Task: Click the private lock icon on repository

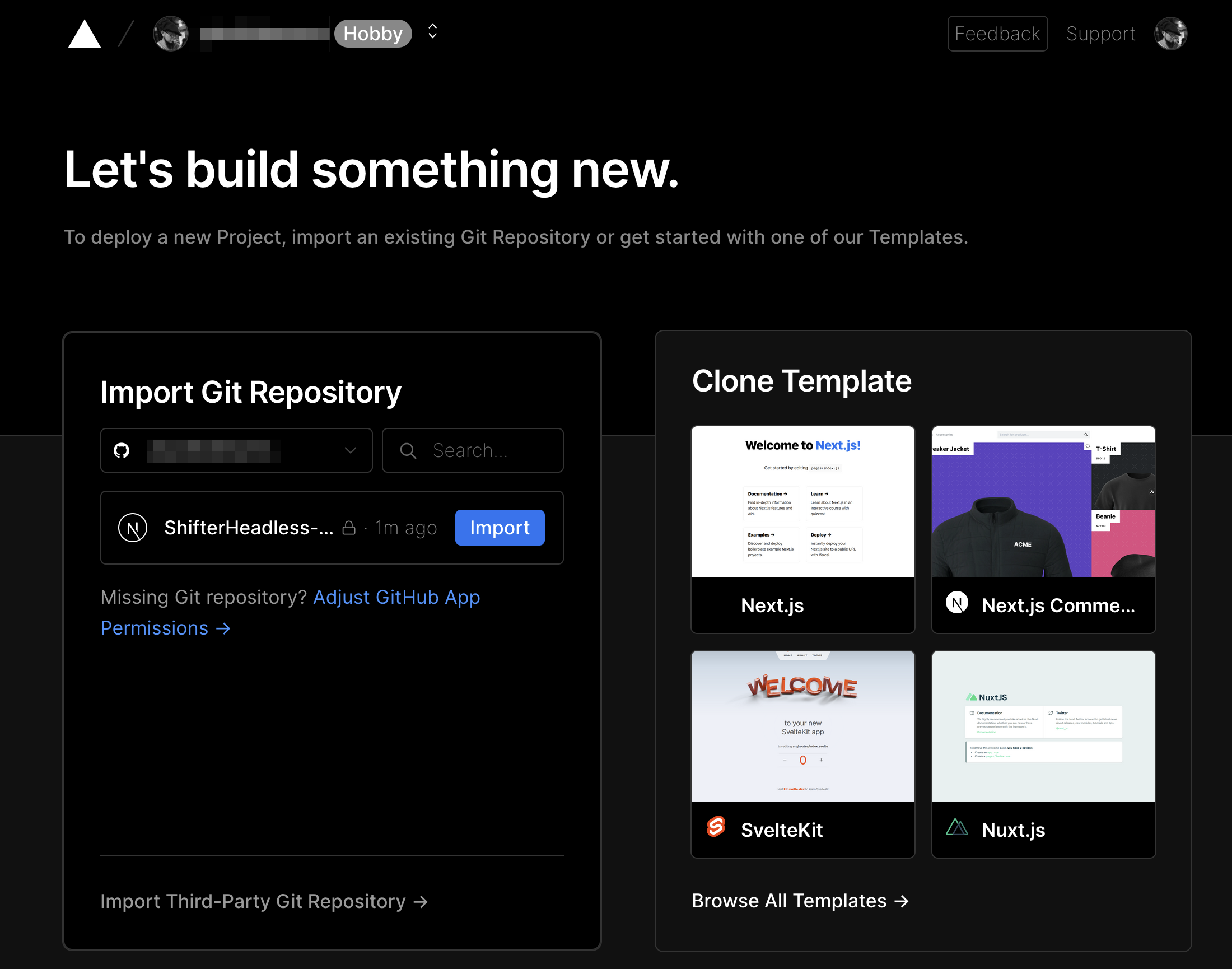Action: pos(349,528)
